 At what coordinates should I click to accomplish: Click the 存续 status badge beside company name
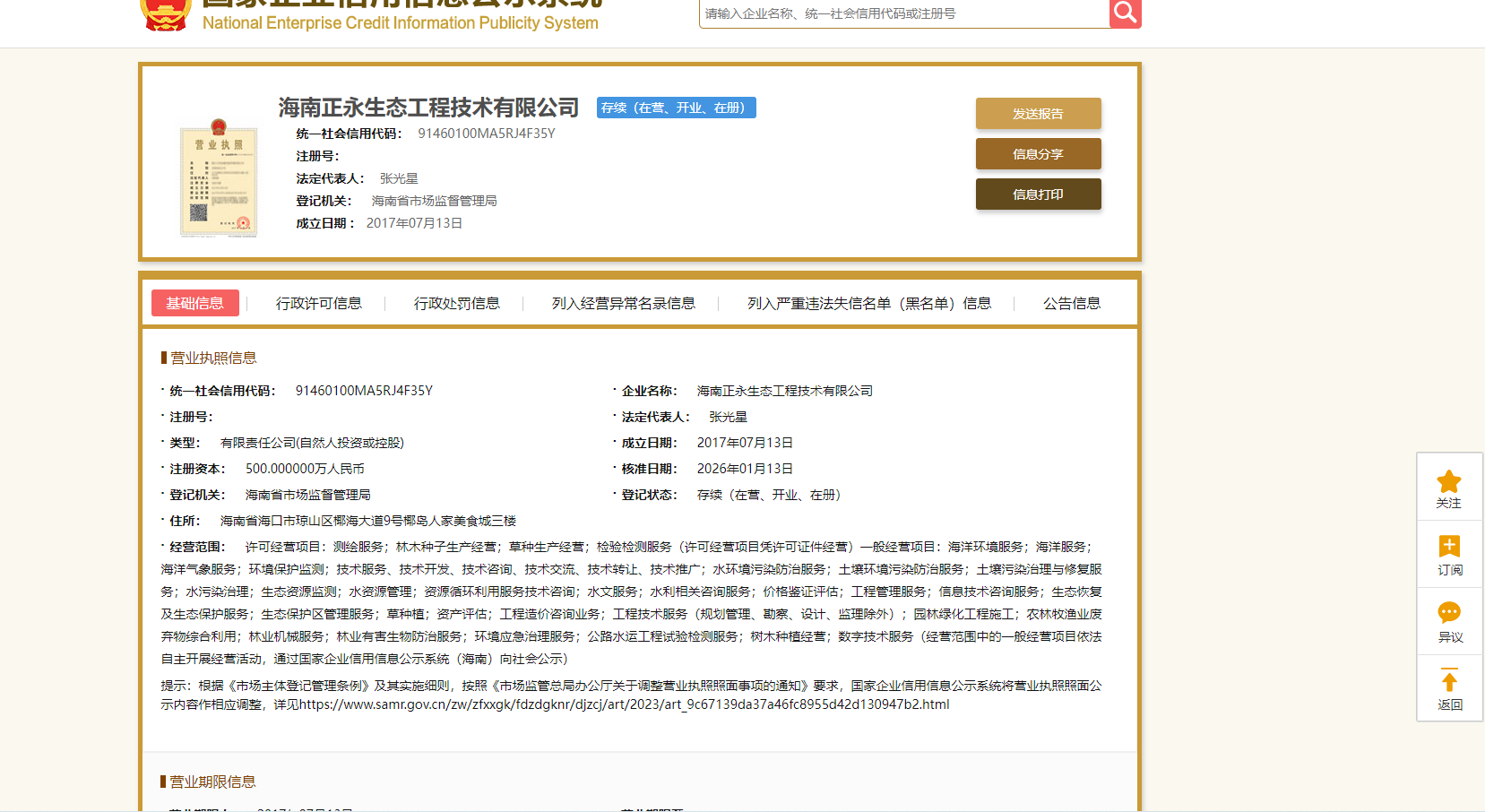[x=676, y=108]
